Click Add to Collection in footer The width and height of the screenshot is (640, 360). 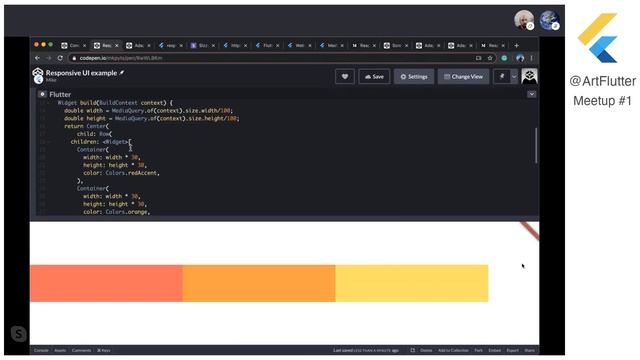453,350
